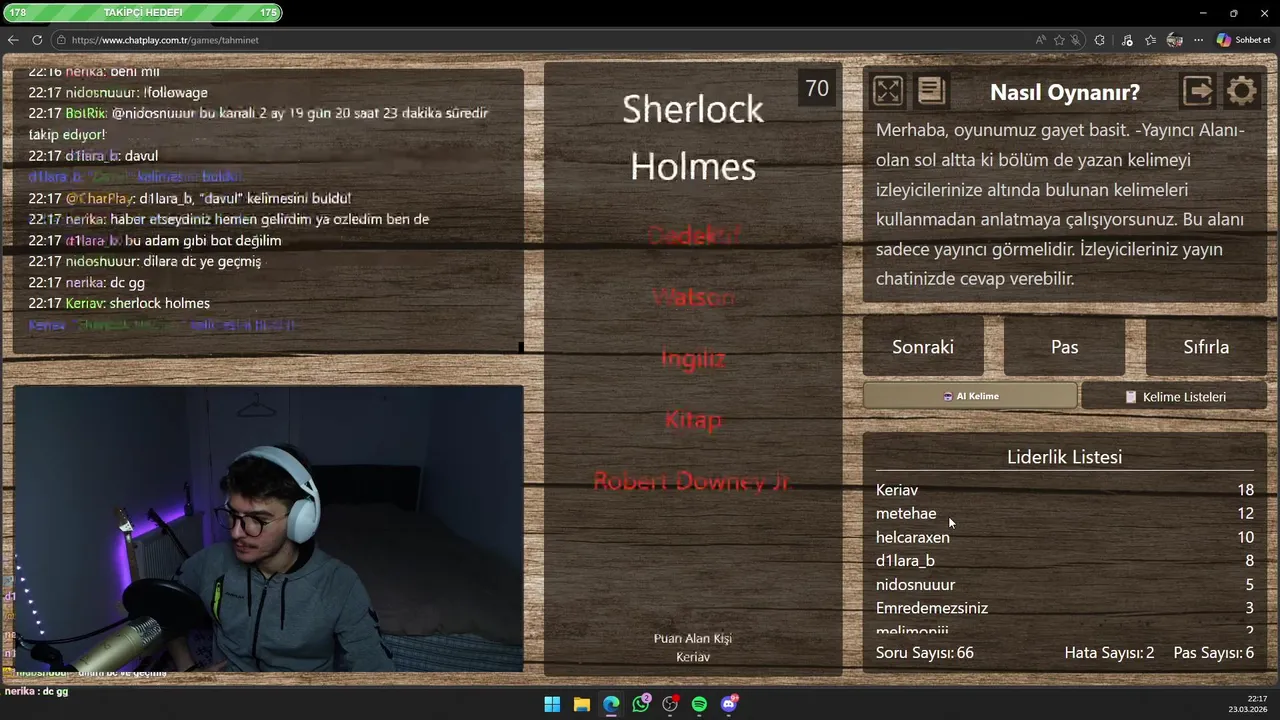The image size is (1280, 720).
Task: Click the TAKİPÇİ HEDEFİ progress bar
Action: [x=142, y=13]
